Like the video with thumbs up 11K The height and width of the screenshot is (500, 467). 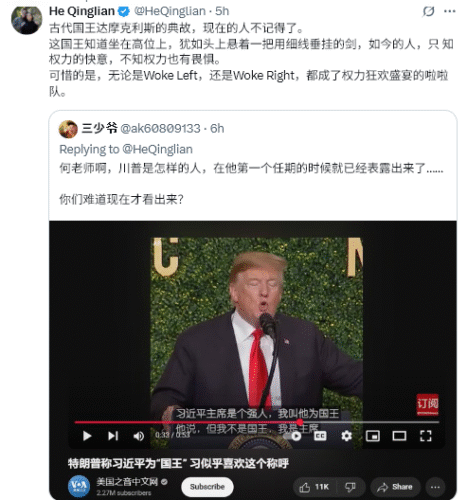[x=314, y=487]
